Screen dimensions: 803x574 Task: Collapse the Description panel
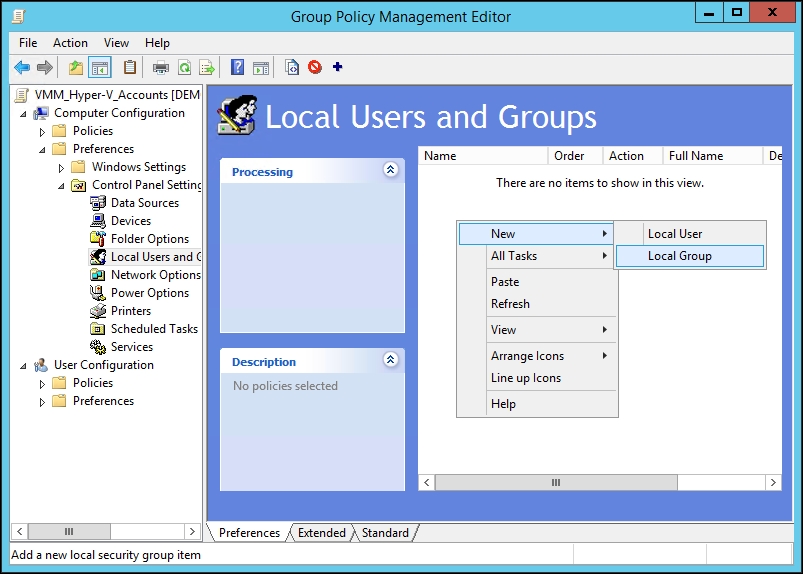point(390,361)
